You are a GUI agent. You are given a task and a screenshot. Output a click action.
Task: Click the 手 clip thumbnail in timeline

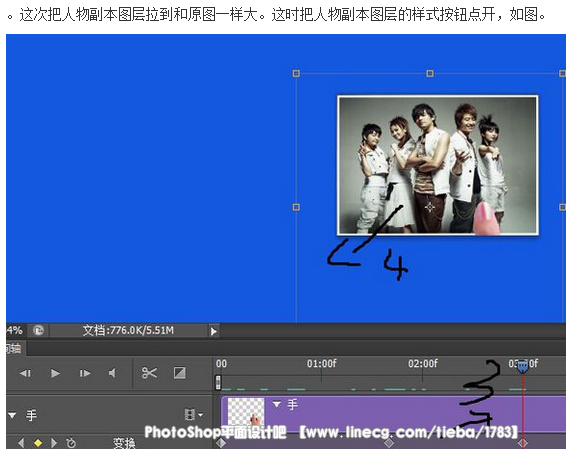[x=246, y=412]
